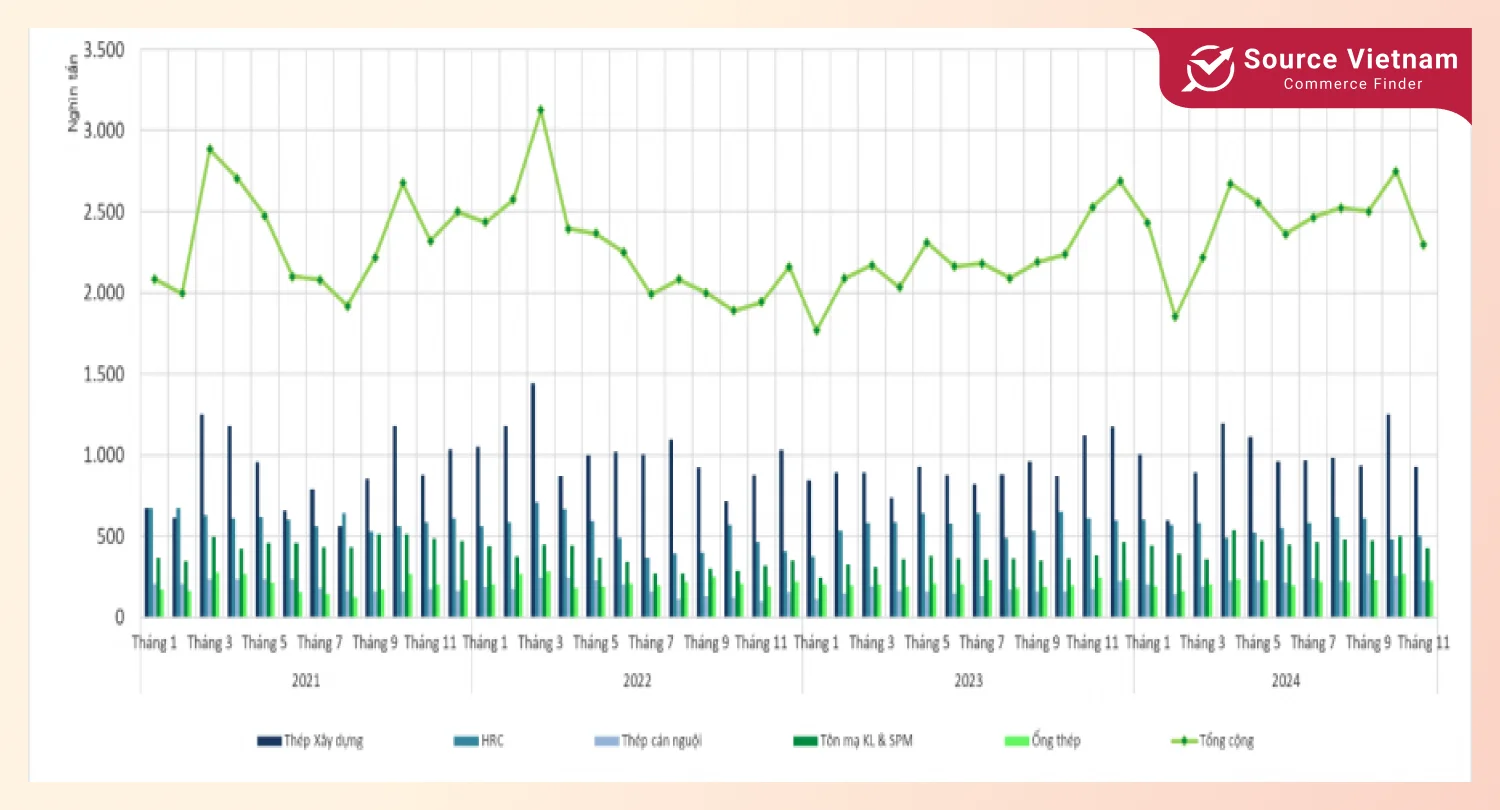Click the "Tháng 11" axis label of 2024
1500x810 pixels.
[x=1424, y=643]
